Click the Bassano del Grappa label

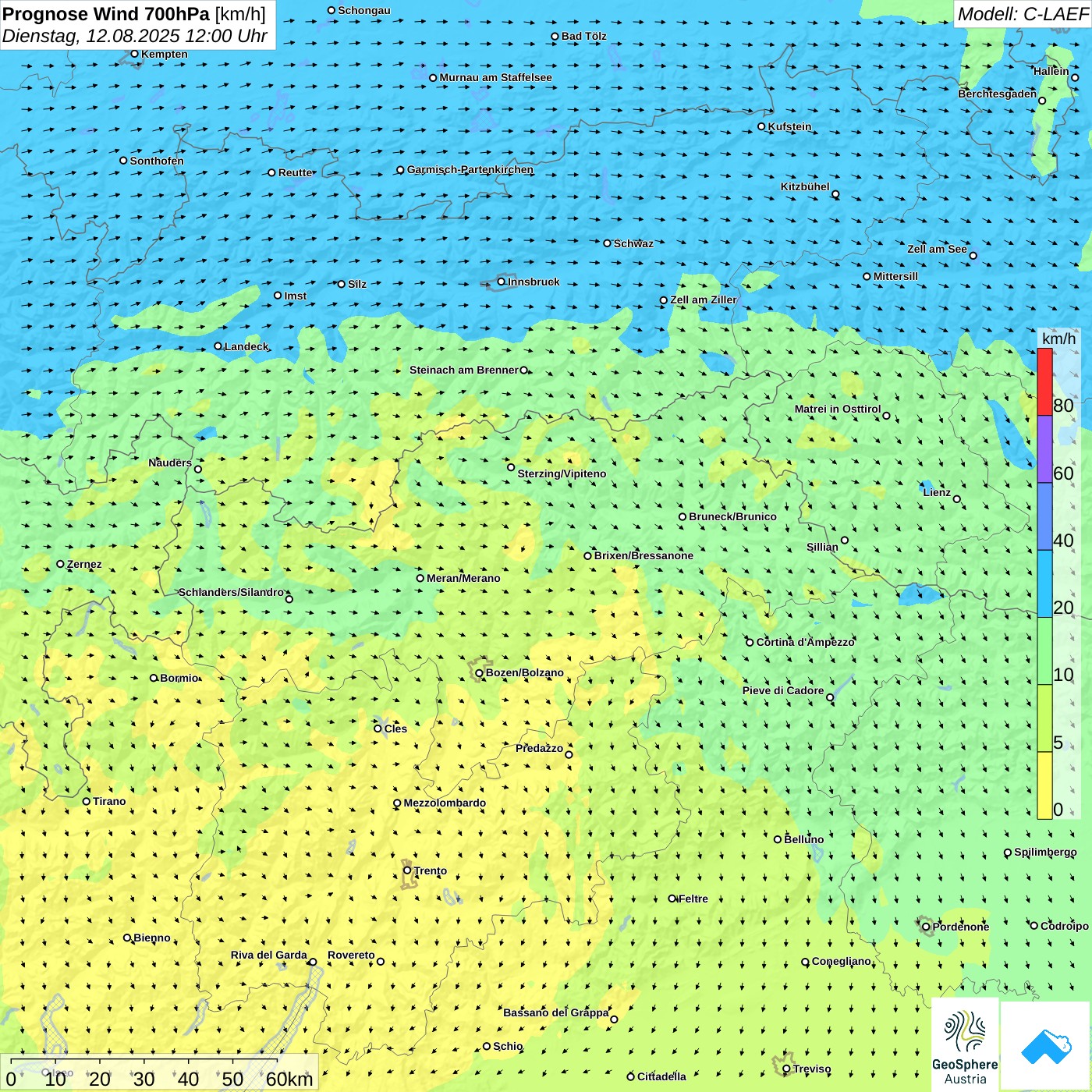[556, 1012]
